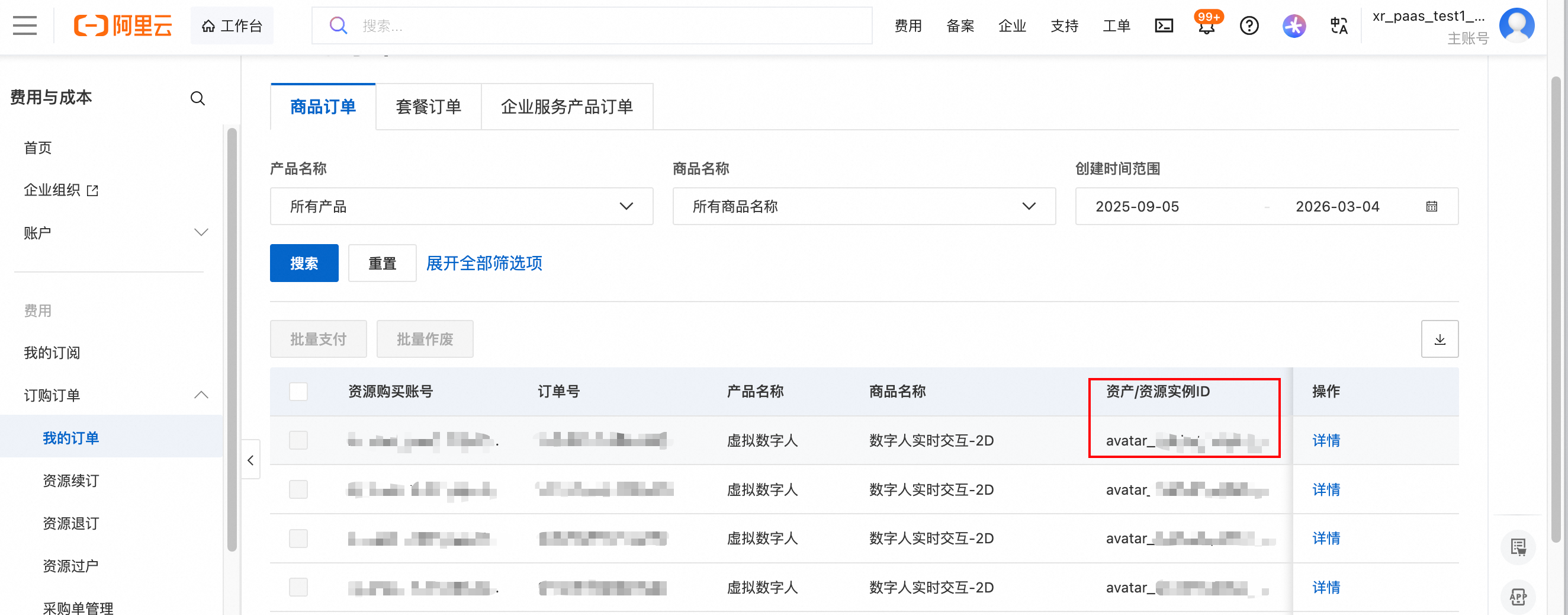This screenshot has height=615, width=1568.
Task: Open 详情 for the third order
Action: click(x=1326, y=539)
